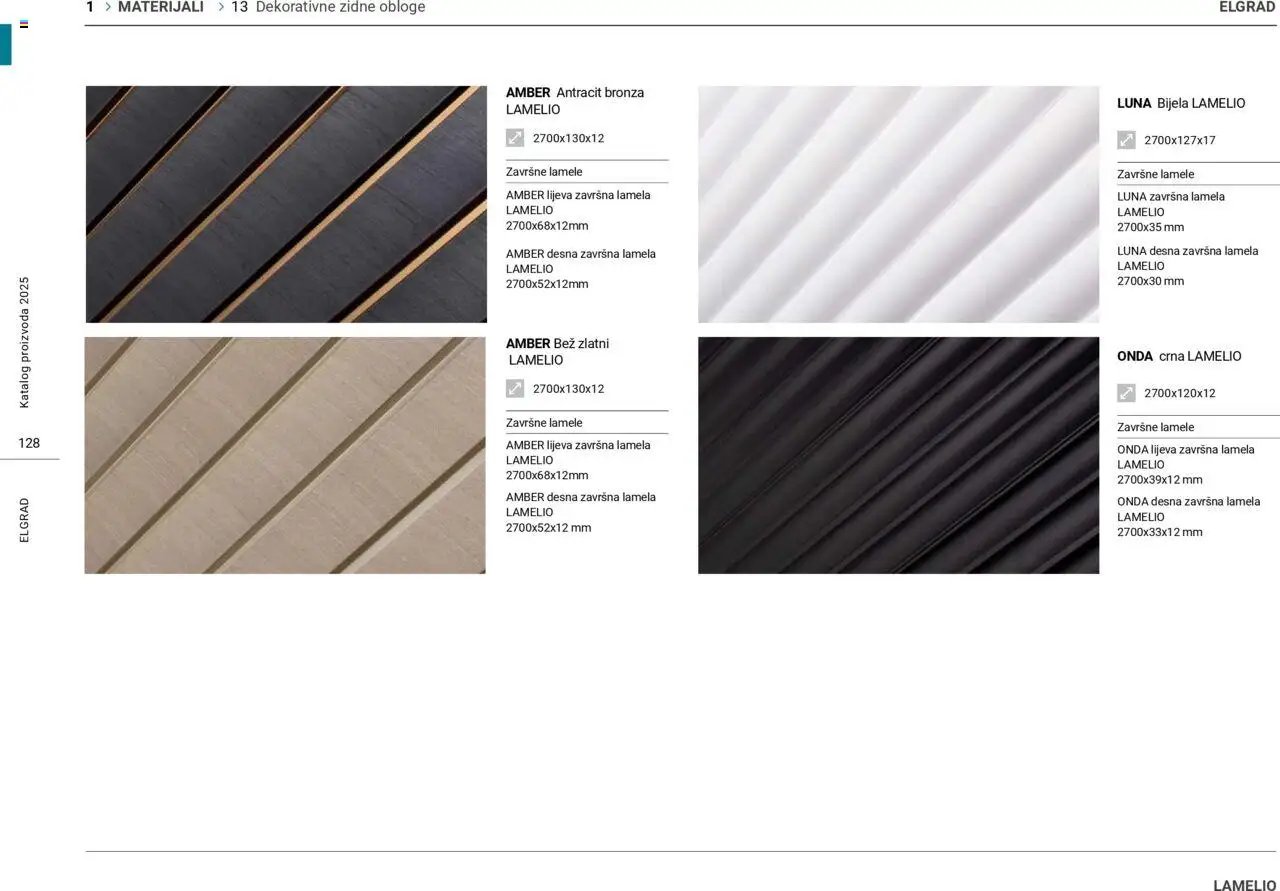Click page number 128 in the left margin

pyautogui.click(x=29, y=442)
